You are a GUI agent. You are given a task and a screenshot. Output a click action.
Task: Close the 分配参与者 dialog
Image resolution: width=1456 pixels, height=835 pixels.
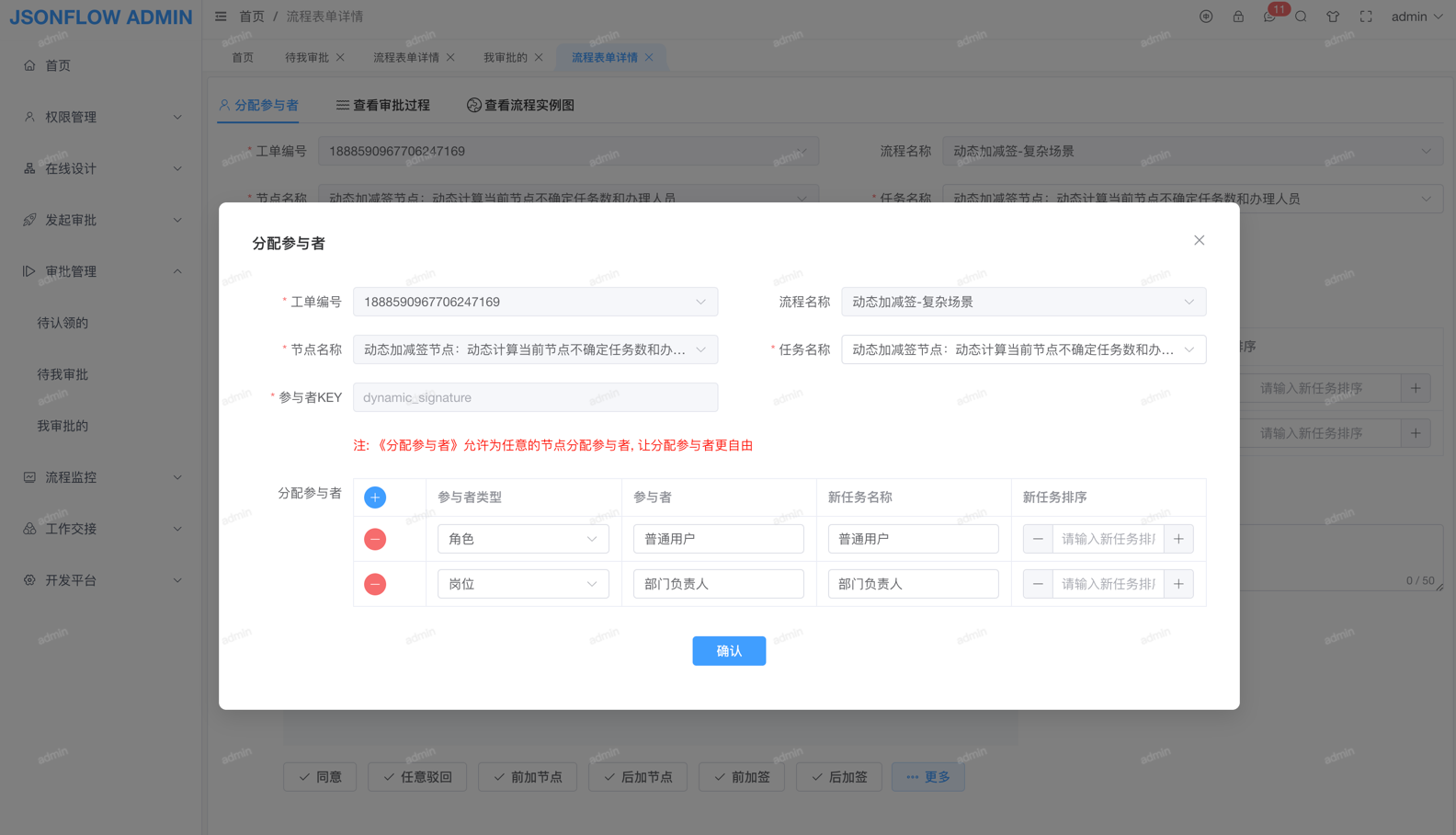coord(1199,241)
